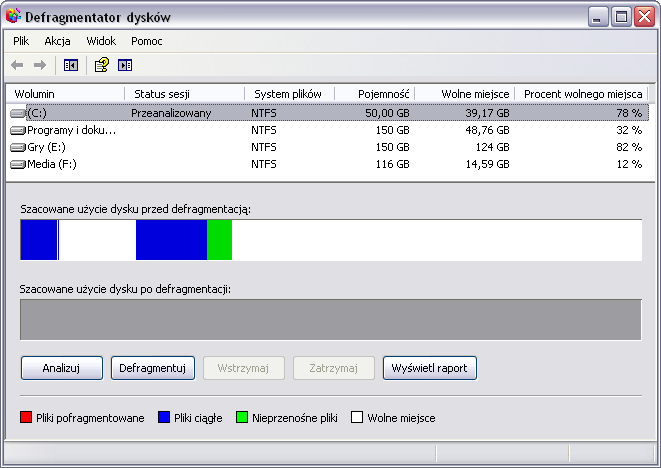Click NTFS in the Media (F:) row
Screen dimensions: 661x468
(264, 164)
